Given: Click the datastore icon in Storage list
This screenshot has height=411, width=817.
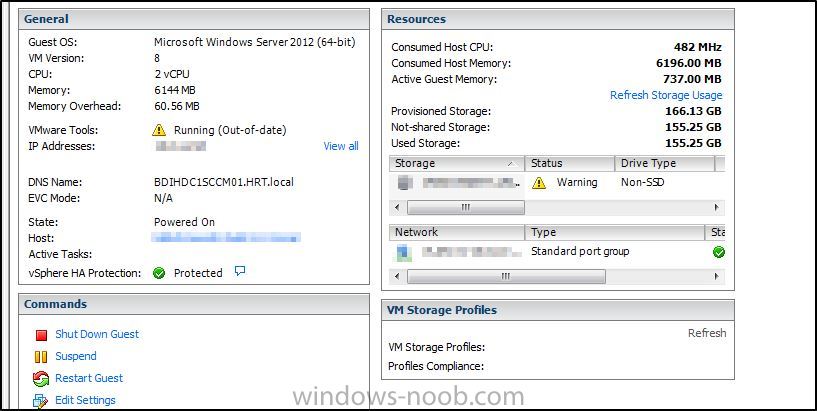Looking at the screenshot, I should (x=405, y=183).
